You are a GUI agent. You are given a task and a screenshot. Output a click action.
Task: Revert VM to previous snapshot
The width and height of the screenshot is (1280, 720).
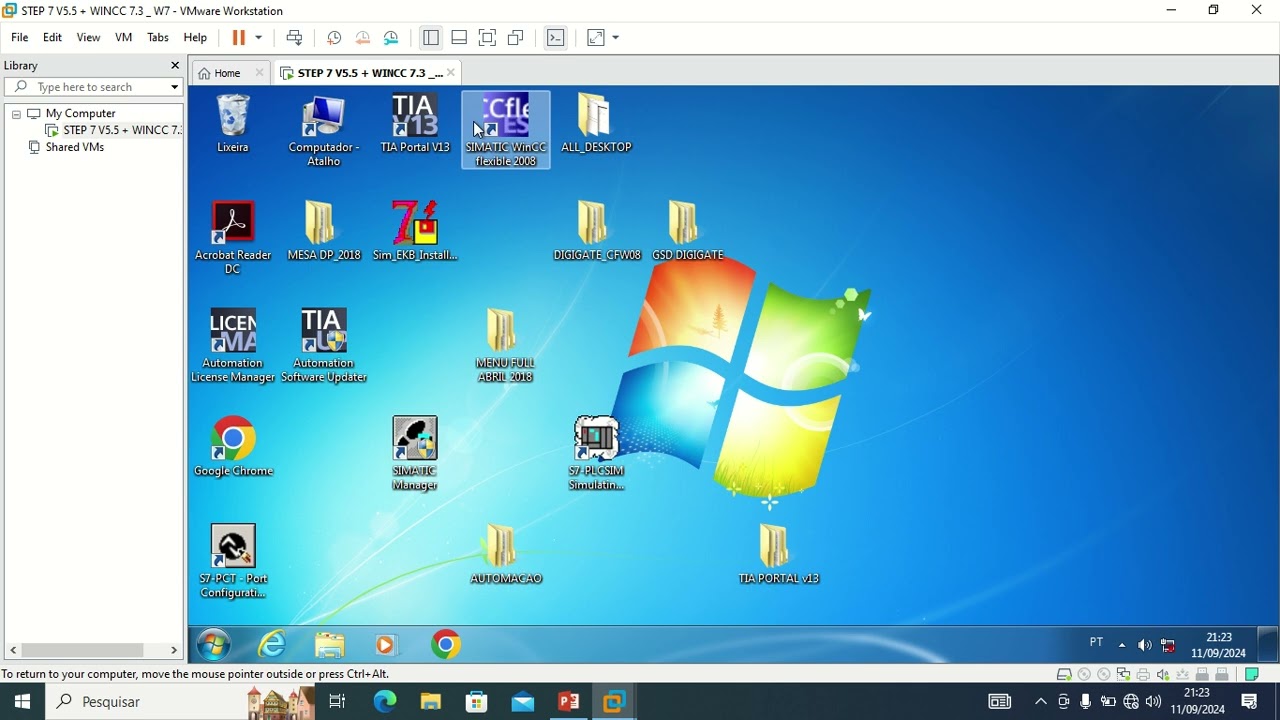click(x=363, y=37)
